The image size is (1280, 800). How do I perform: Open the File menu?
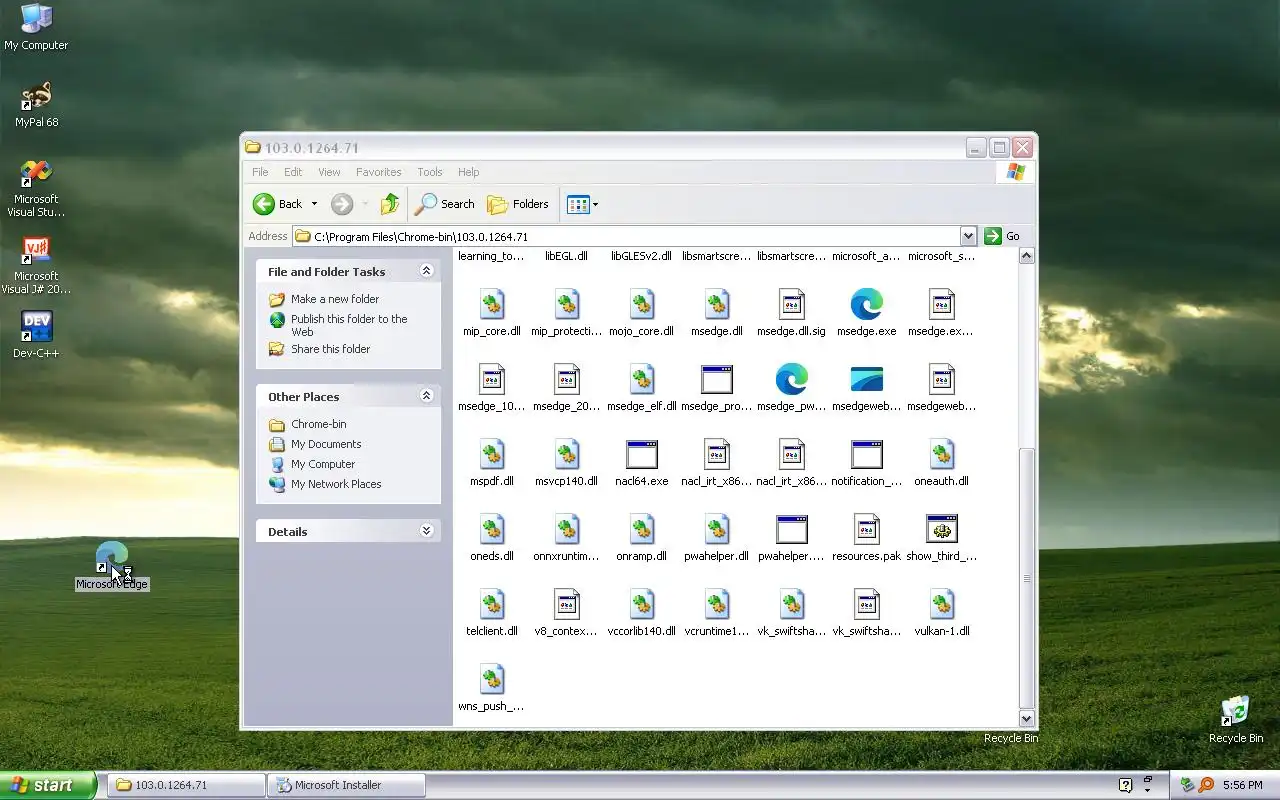pyautogui.click(x=260, y=172)
